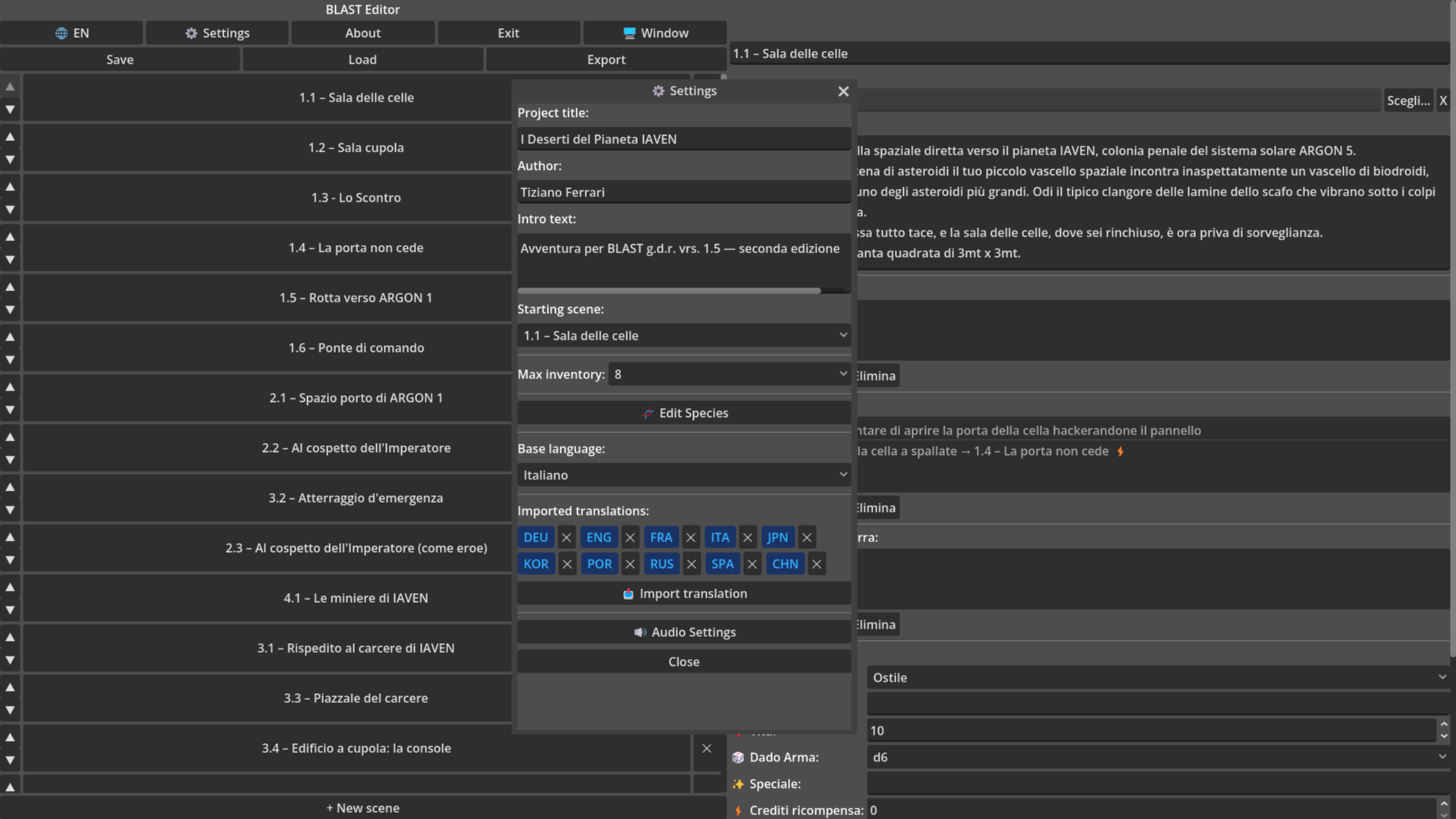Screen dimensions: 1456x819
Task: Open the About menu item
Action: [362, 33]
